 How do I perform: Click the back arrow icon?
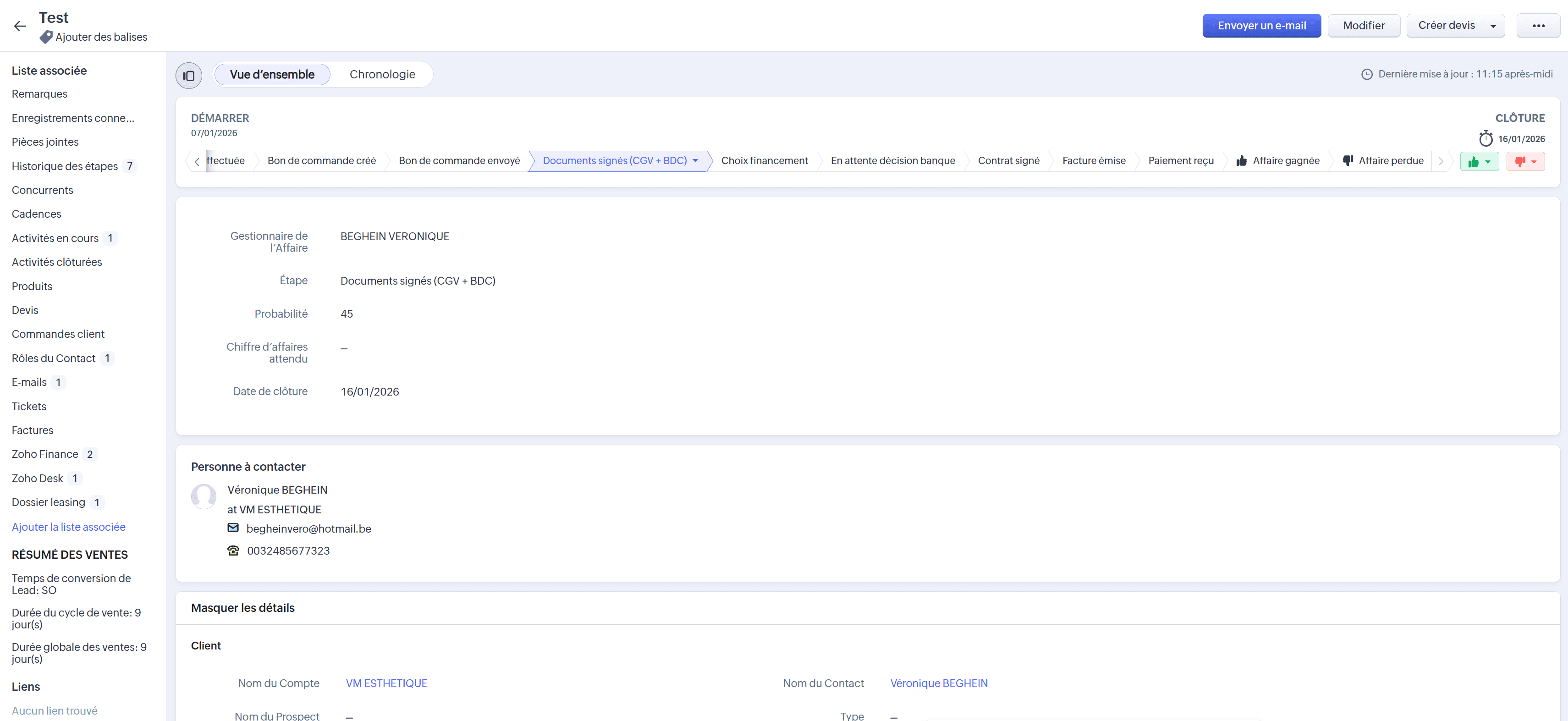click(x=20, y=26)
